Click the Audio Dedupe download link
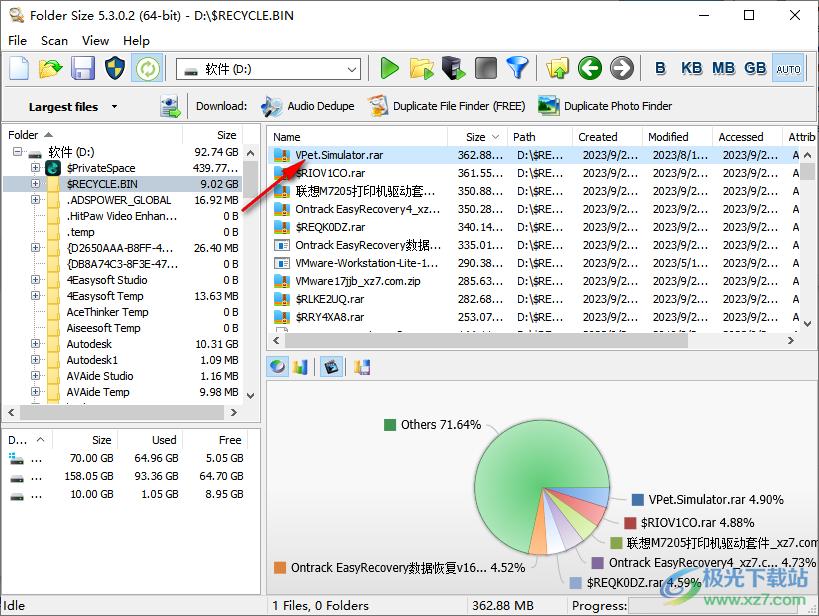This screenshot has width=819, height=616. click(x=308, y=106)
